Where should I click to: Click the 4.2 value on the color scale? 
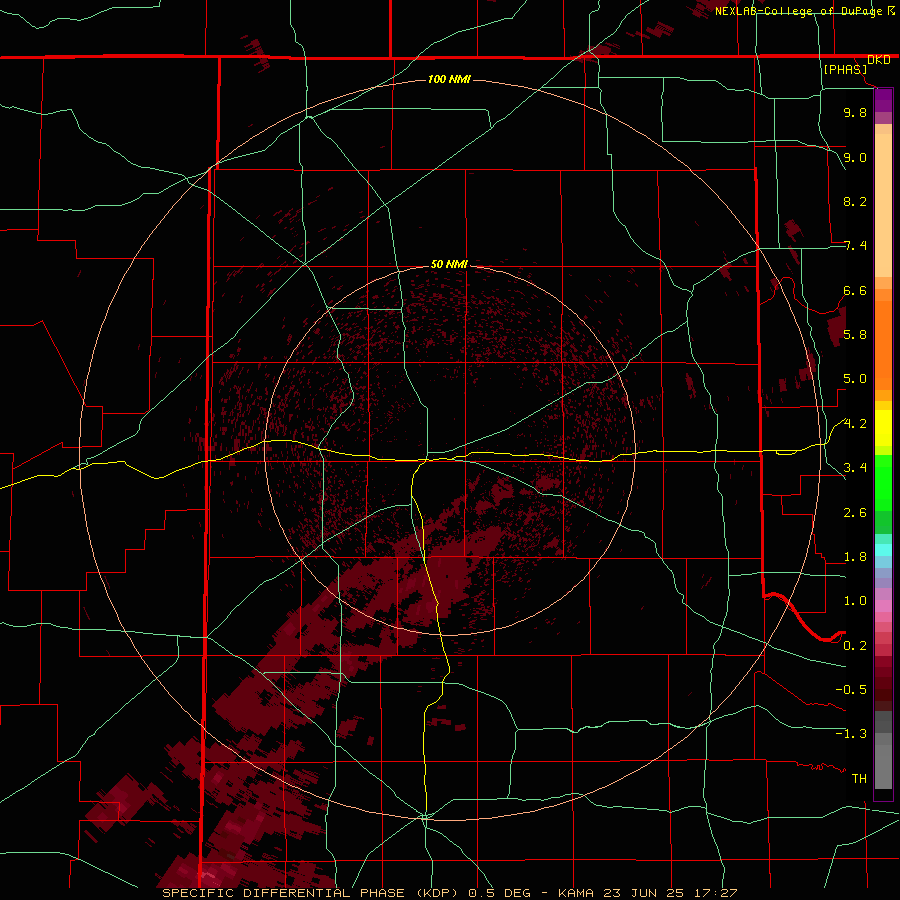(x=855, y=424)
